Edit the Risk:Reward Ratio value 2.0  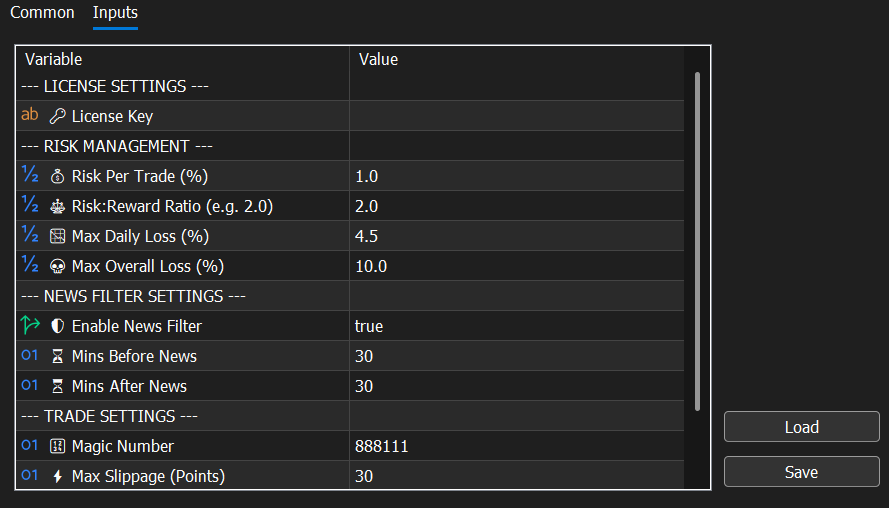(x=517, y=206)
